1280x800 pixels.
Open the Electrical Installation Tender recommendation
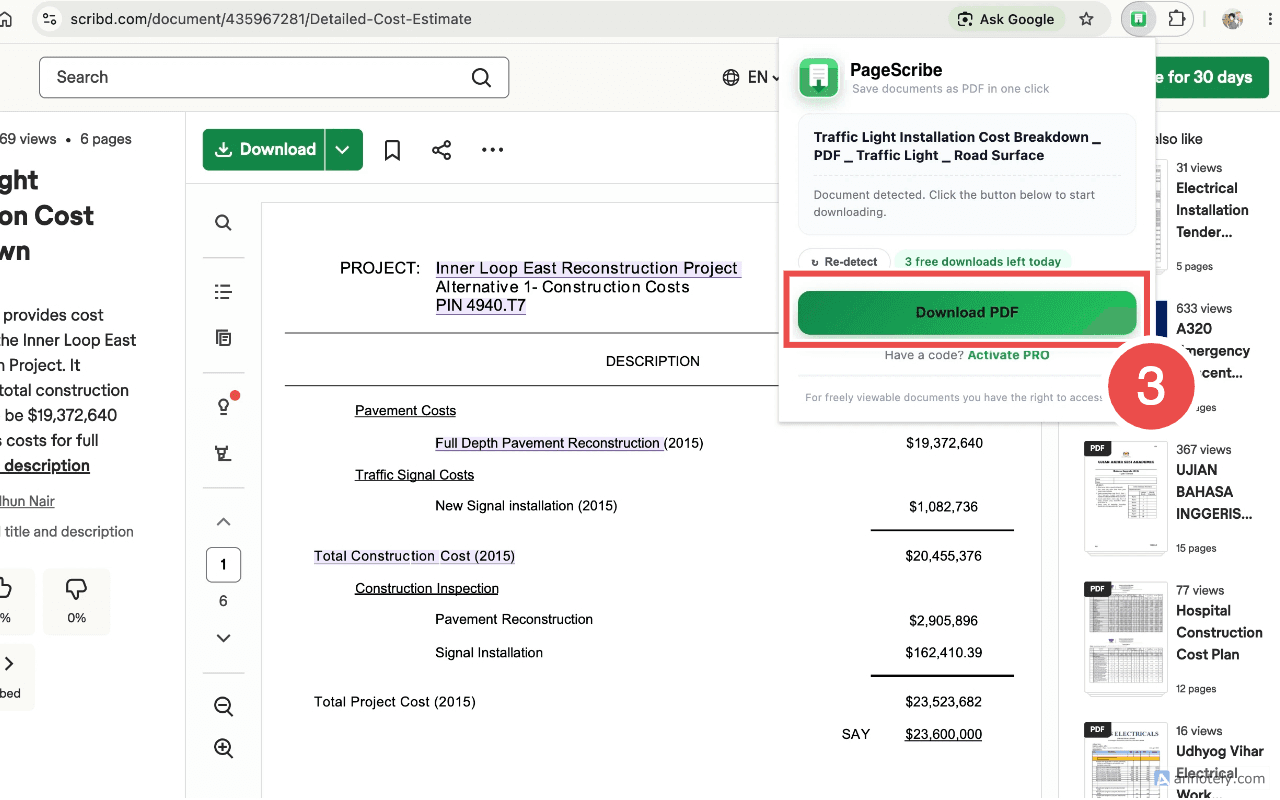point(1212,210)
